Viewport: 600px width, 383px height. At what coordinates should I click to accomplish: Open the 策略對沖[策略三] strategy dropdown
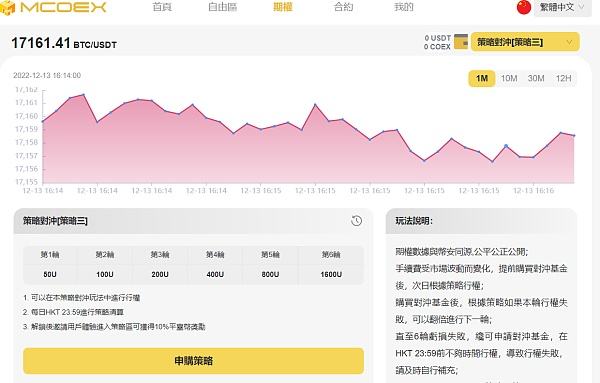click(525, 42)
